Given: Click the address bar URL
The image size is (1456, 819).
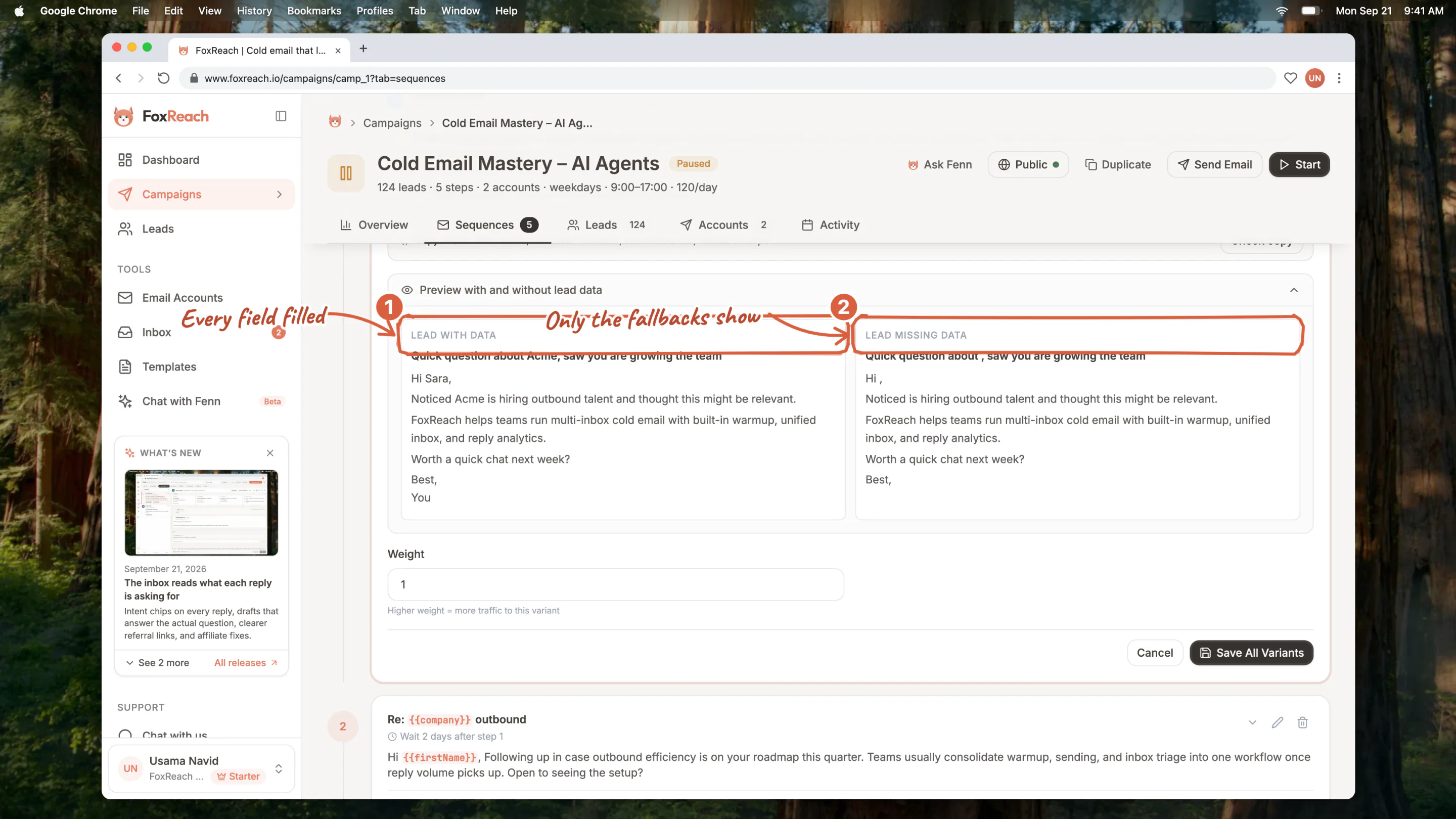Looking at the screenshot, I should click(x=325, y=78).
